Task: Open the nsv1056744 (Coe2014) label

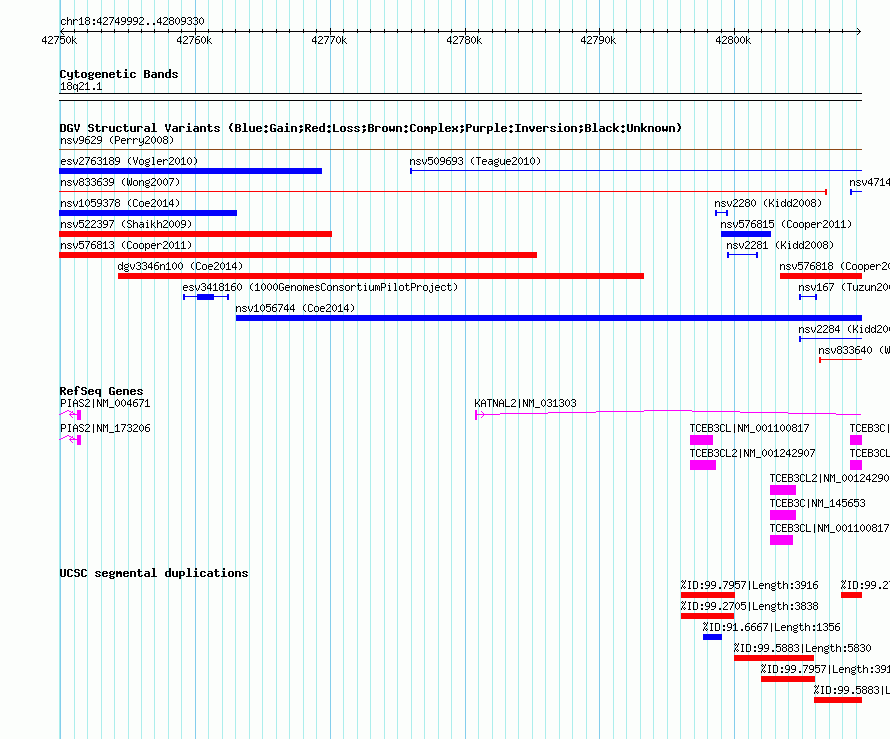Action: [295, 308]
